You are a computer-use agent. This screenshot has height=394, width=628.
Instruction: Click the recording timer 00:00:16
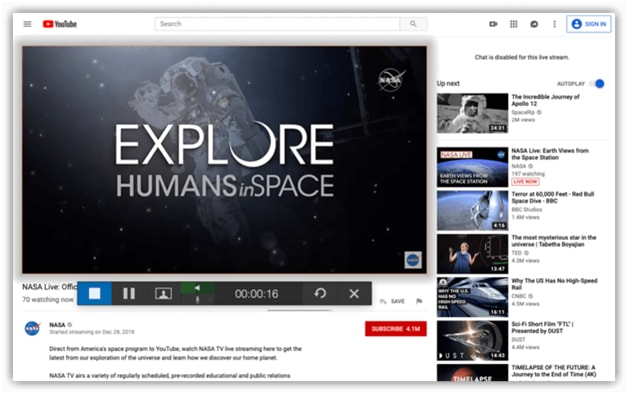(256, 294)
